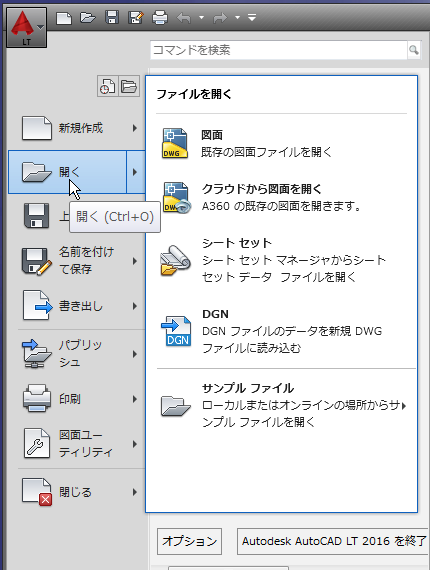Click the 新規作成 blank page icon
This screenshot has height=570, width=430.
pos(37,128)
